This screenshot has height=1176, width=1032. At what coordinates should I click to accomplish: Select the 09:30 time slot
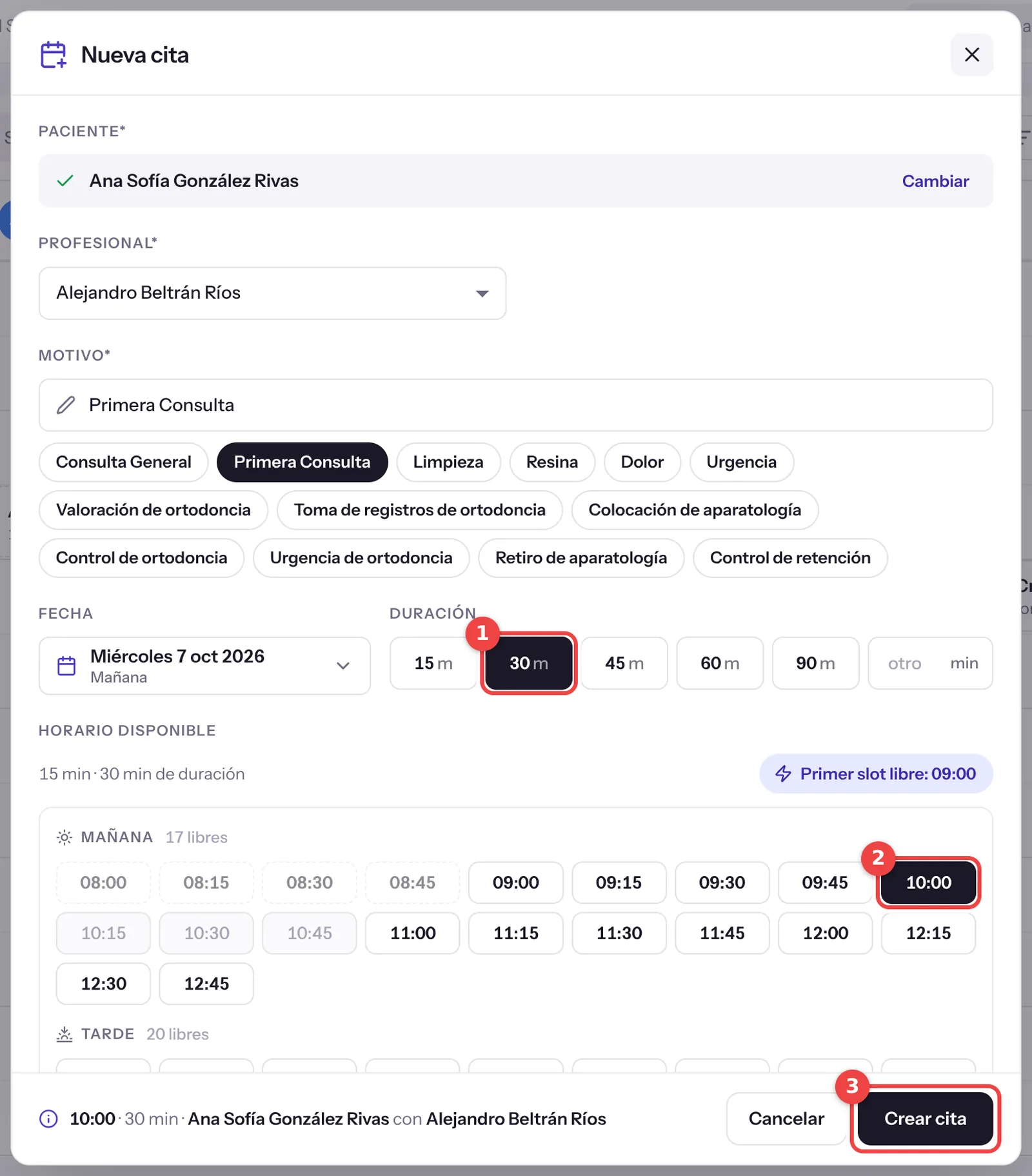coord(722,882)
